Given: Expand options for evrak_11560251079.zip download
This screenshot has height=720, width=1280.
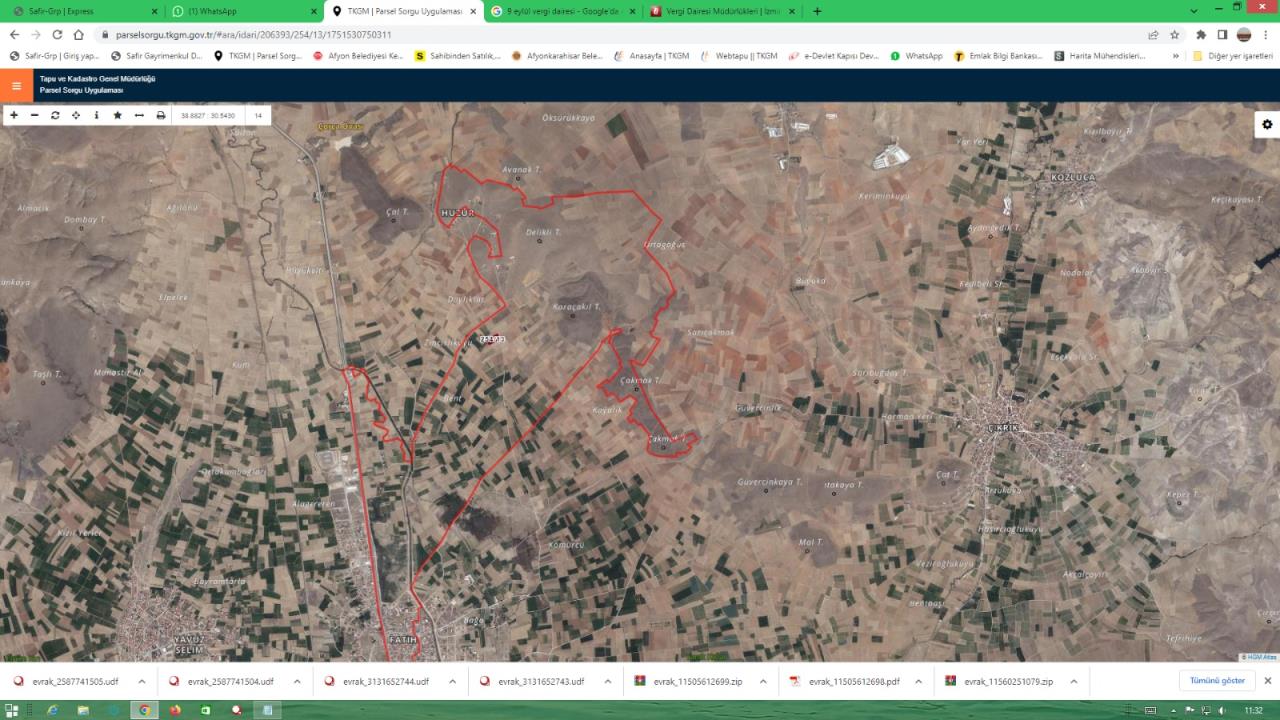Looking at the screenshot, I should pos(1074,681).
